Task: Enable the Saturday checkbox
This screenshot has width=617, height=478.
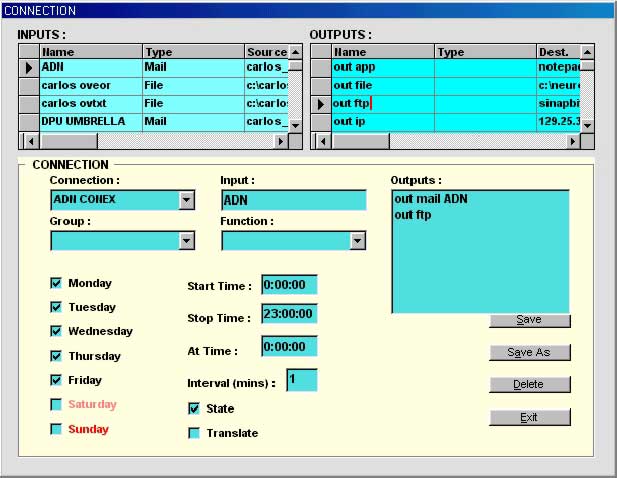Action: click(56, 405)
